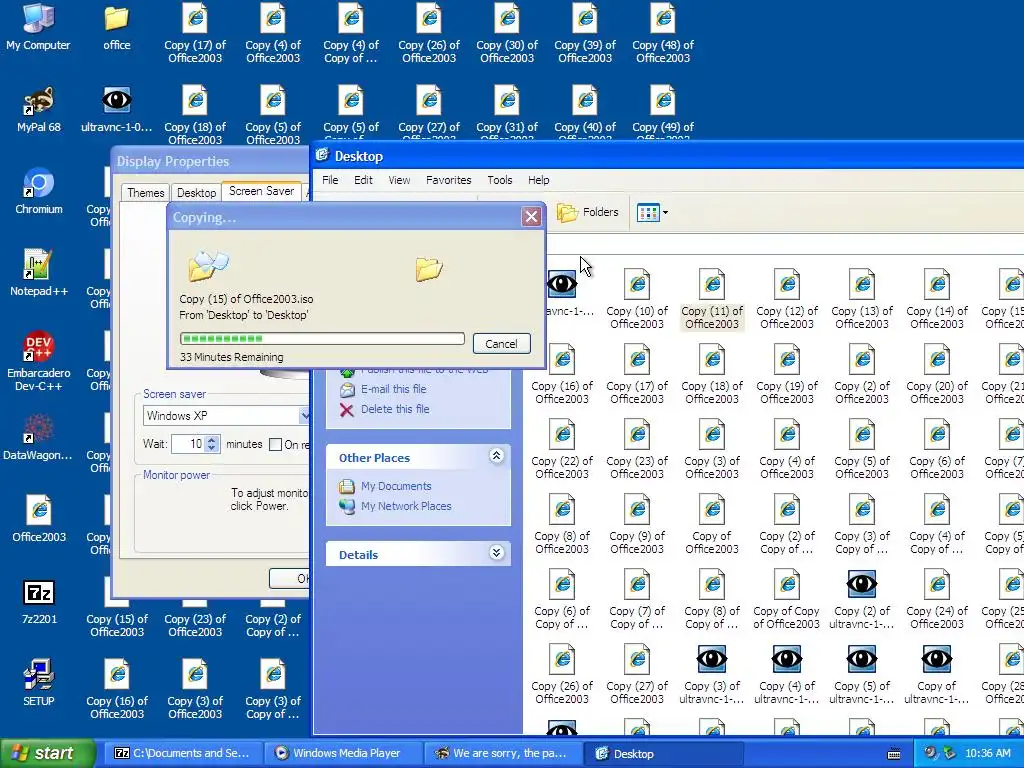Tick the On resume checkbox
The image size is (1024, 768).
[276, 445]
